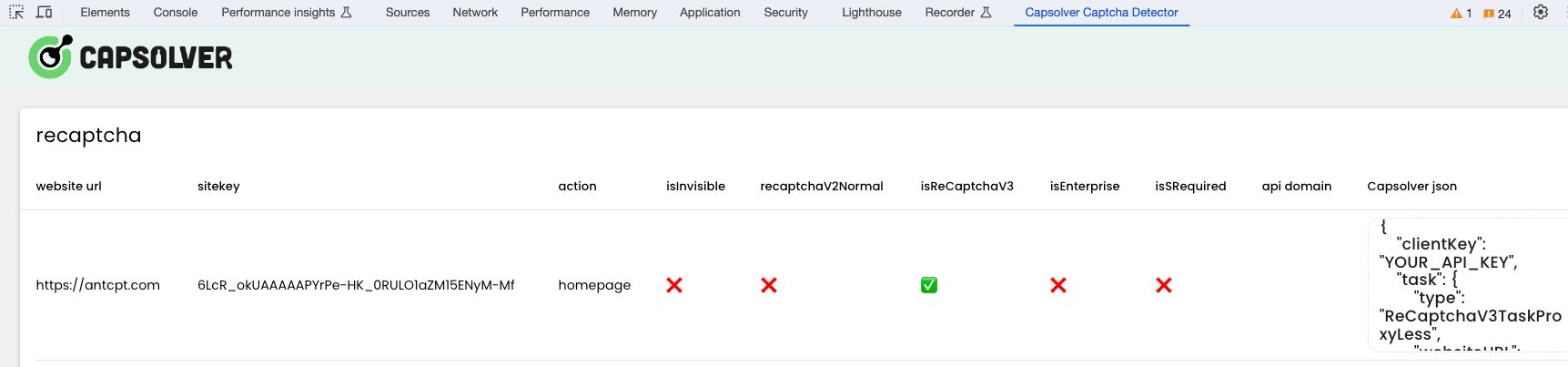This screenshot has height=367, width=1568.
Task: Open the Network tab
Action: coord(475,13)
